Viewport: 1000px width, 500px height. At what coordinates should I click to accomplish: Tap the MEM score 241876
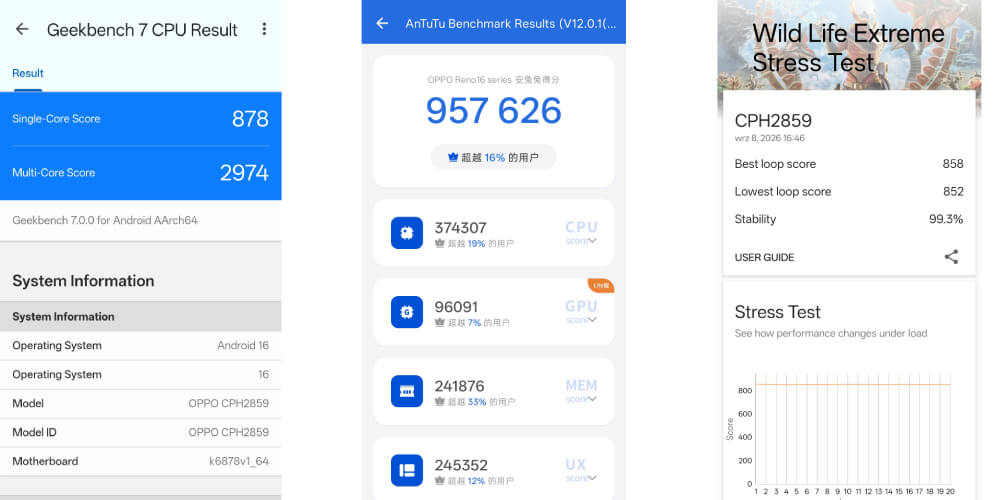[x=459, y=386]
